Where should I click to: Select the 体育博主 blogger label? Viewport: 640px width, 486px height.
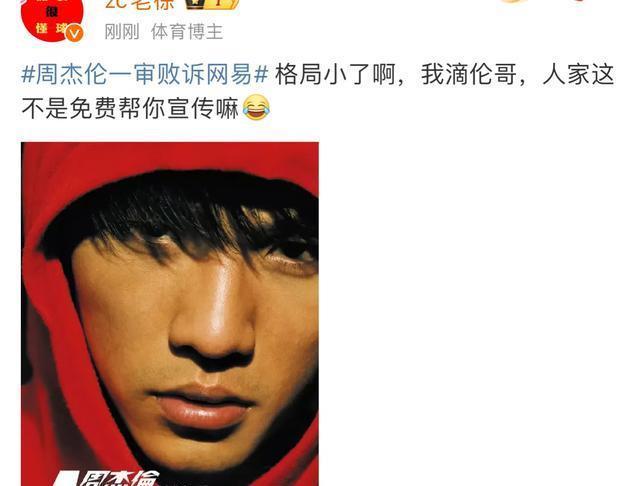187,32
